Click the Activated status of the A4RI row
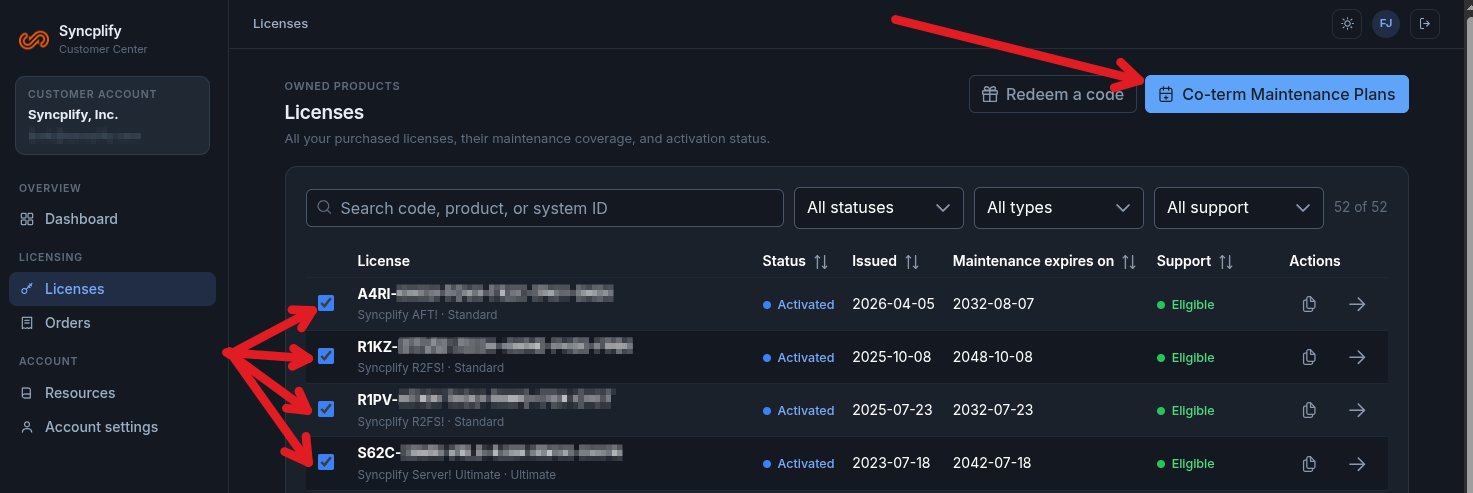The image size is (1473, 493). [x=798, y=305]
